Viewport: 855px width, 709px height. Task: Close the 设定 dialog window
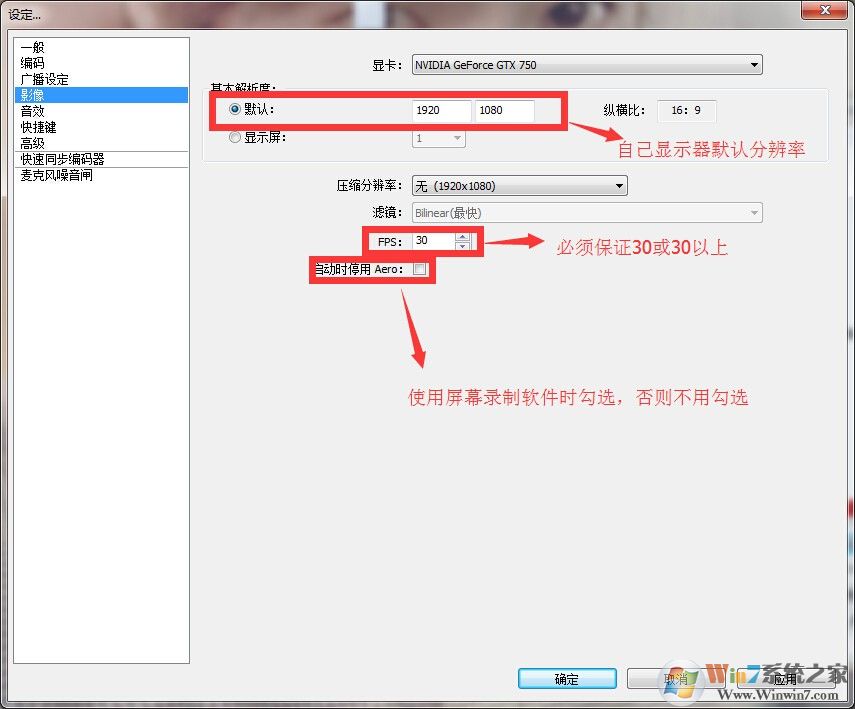coord(824,10)
